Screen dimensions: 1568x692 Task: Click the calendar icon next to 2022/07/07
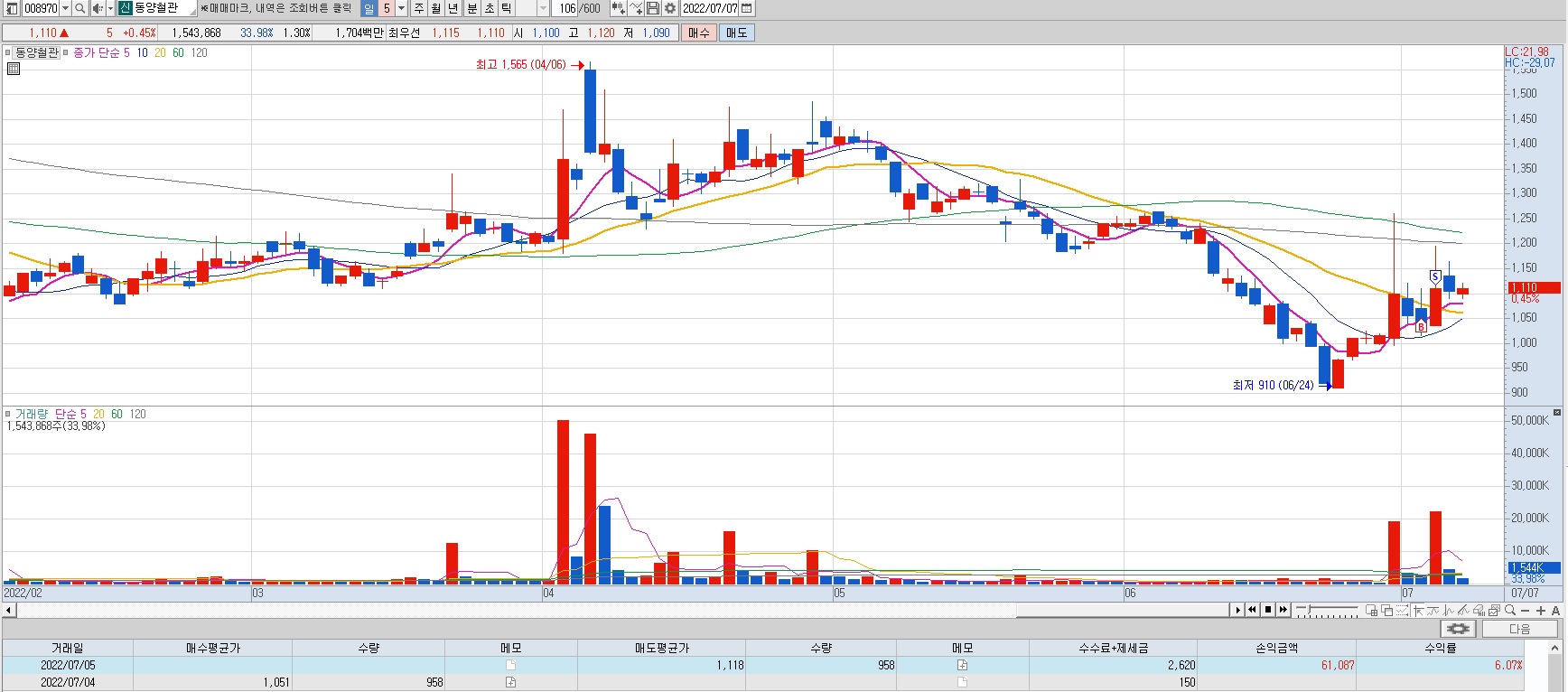(x=746, y=8)
